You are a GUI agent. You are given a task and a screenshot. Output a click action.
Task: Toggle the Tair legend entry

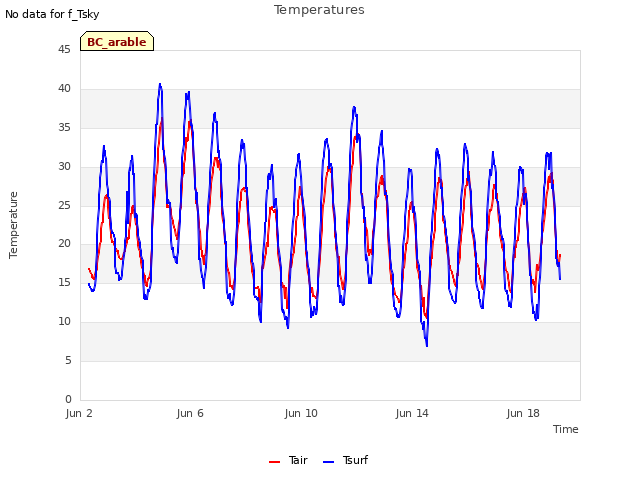pyautogui.click(x=288, y=460)
